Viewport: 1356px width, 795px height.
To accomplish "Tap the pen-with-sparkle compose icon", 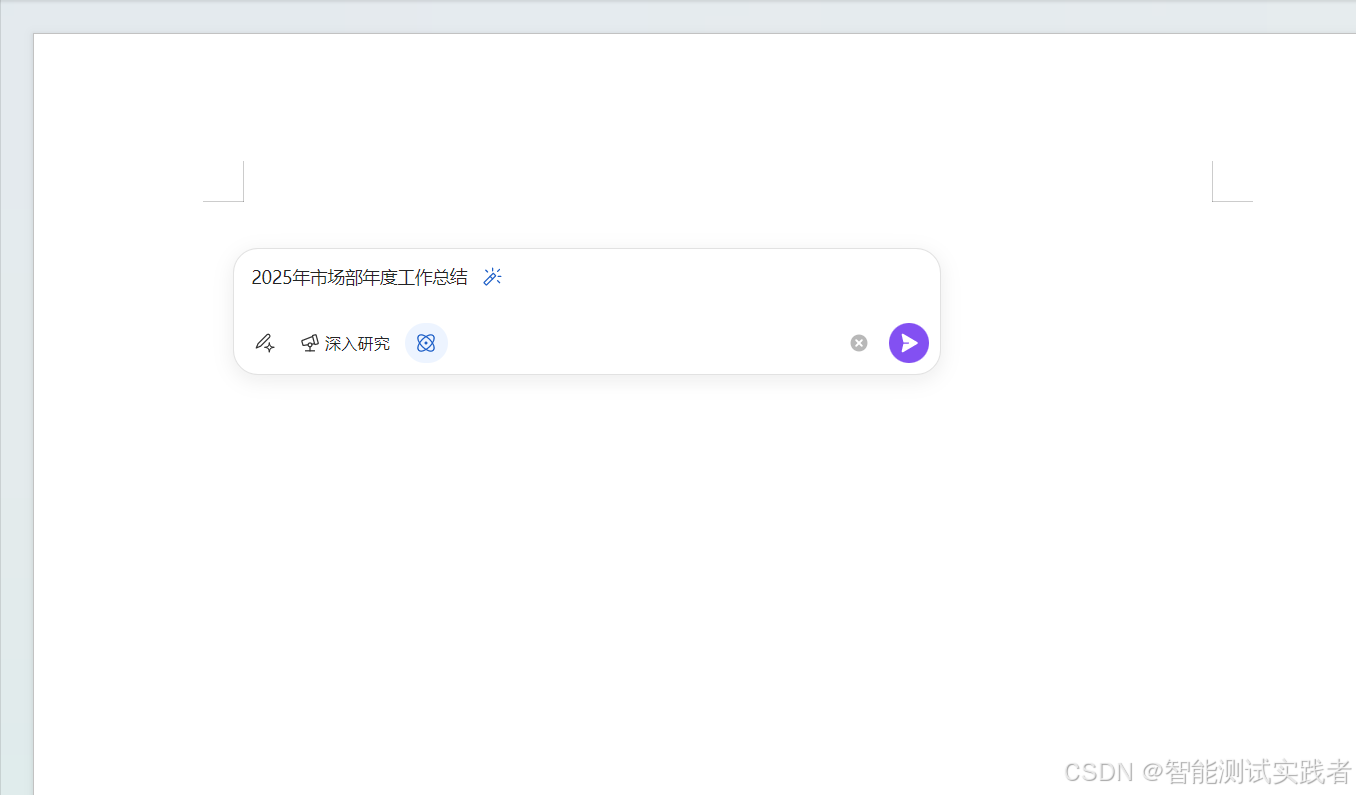I will click(265, 342).
